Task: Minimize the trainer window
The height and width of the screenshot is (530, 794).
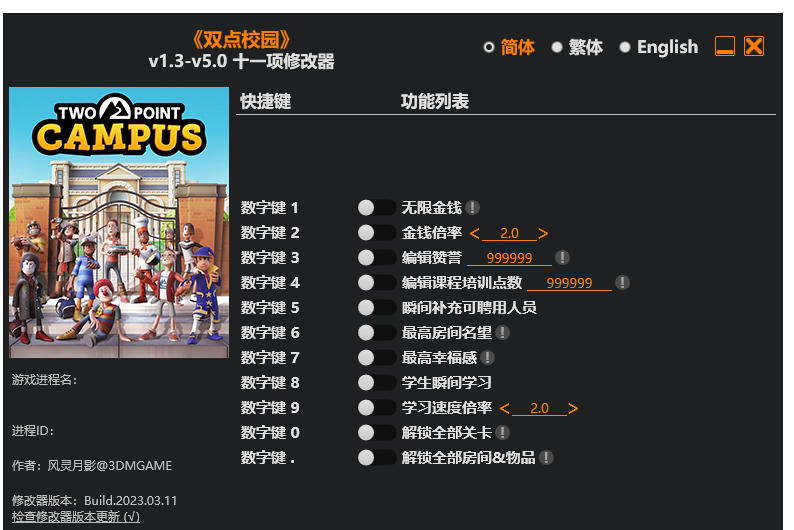Action: (725, 46)
